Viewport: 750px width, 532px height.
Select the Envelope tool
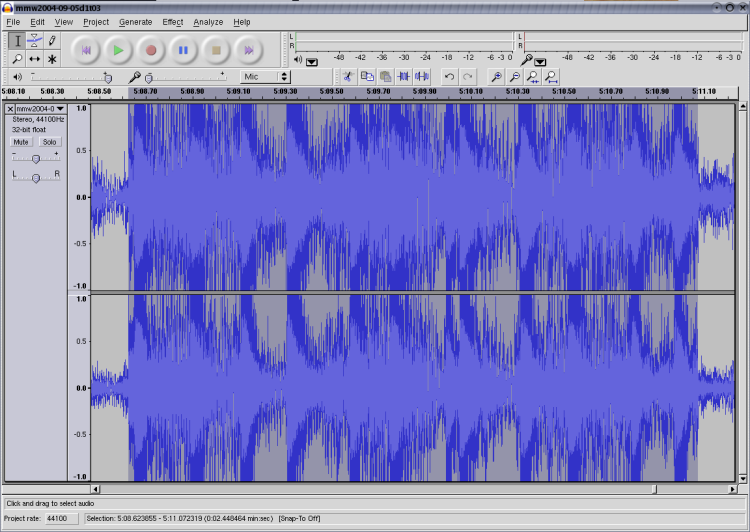tap(34, 41)
